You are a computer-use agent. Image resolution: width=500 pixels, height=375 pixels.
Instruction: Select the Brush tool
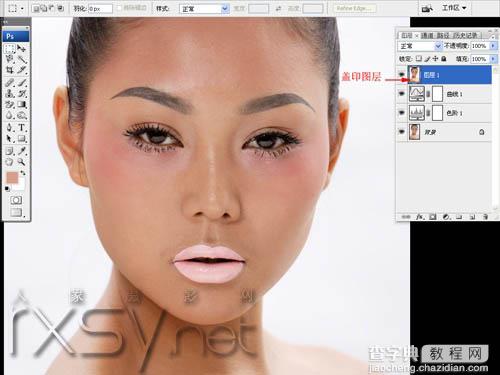click(22, 82)
